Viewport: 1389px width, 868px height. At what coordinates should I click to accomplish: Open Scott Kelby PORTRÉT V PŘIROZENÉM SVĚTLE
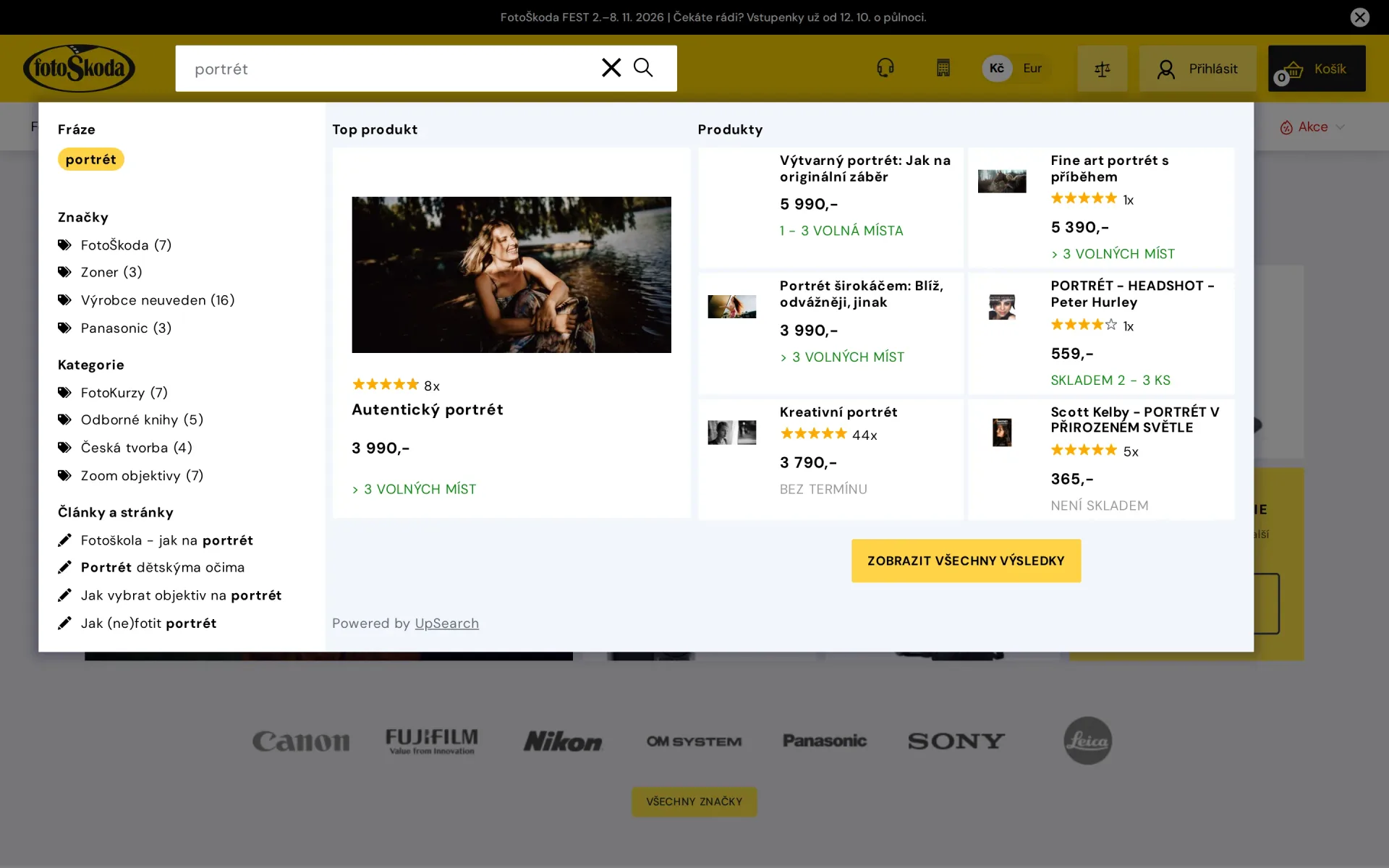[1101, 459]
